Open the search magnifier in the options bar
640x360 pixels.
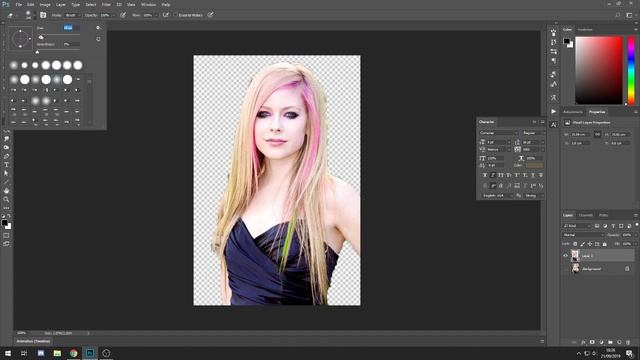[618, 15]
